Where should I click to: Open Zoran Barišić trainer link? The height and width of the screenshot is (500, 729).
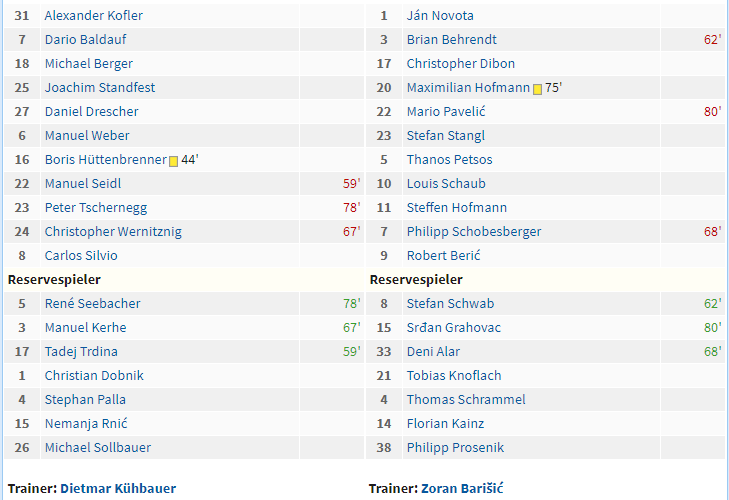pos(462,488)
